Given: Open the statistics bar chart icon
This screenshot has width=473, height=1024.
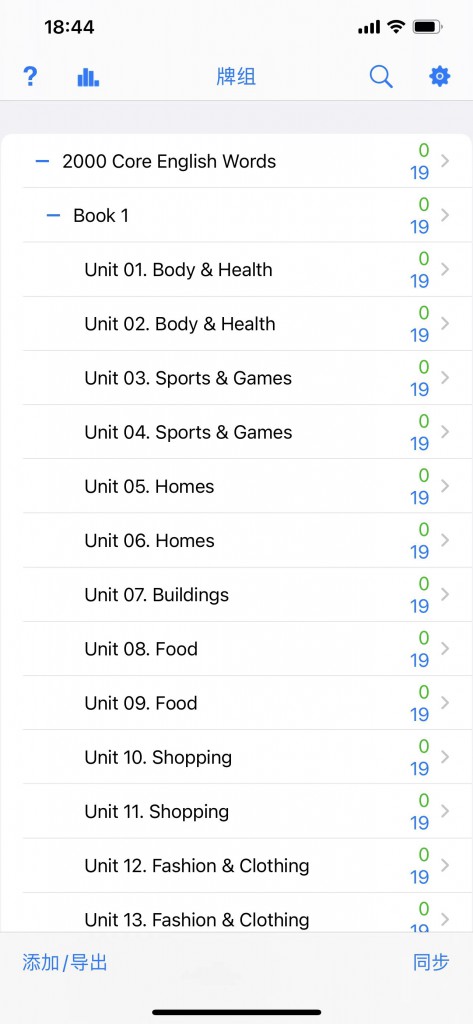Looking at the screenshot, I should (x=88, y=78).
